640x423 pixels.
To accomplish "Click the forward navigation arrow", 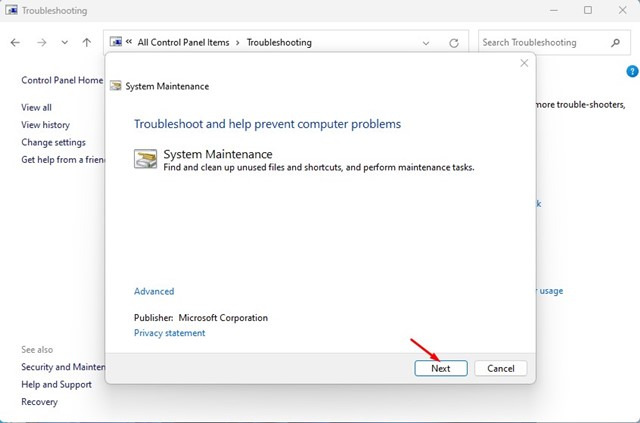I will [x=42, y=42].
